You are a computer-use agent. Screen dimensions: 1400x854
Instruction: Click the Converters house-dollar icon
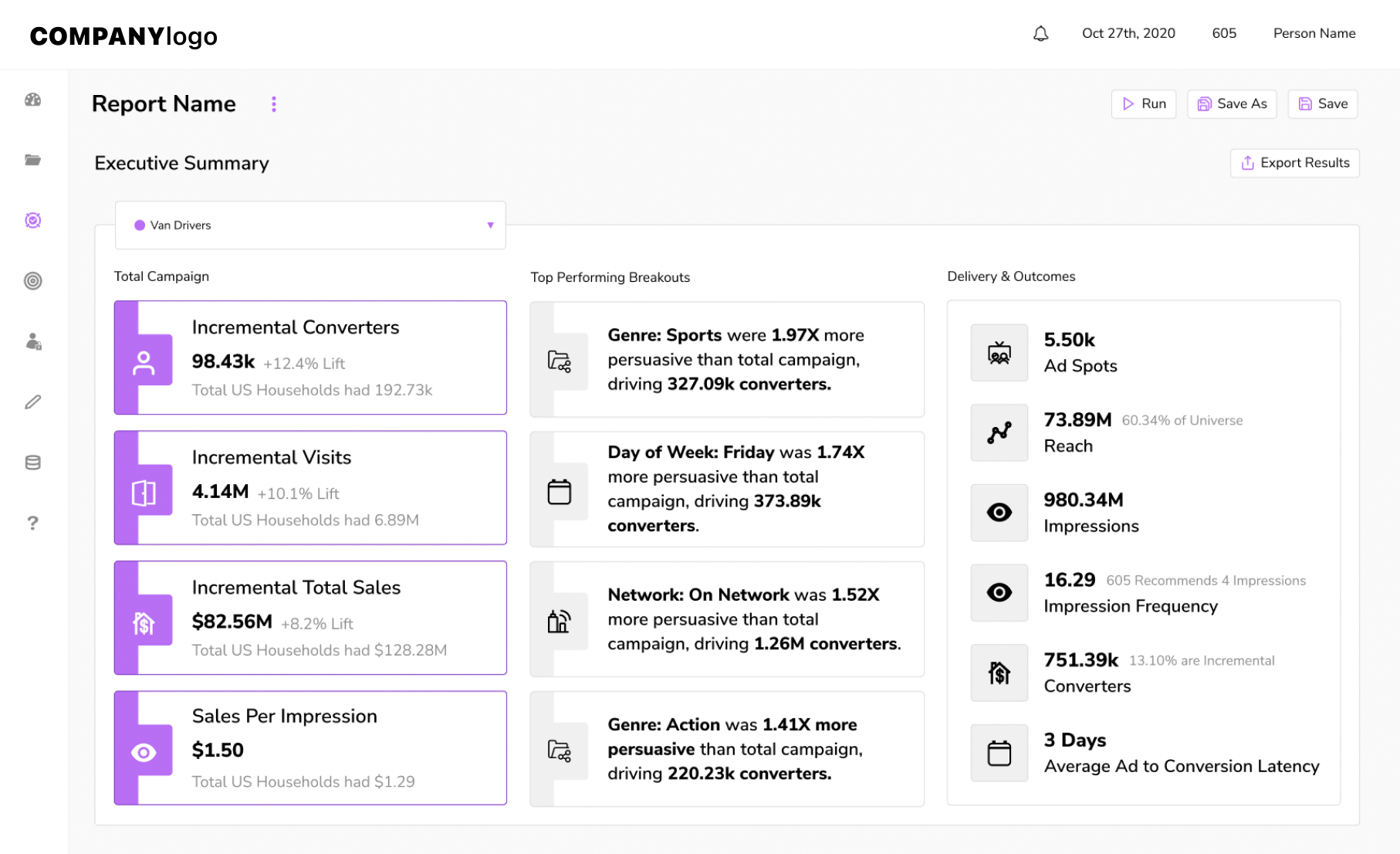pos(999,673)
